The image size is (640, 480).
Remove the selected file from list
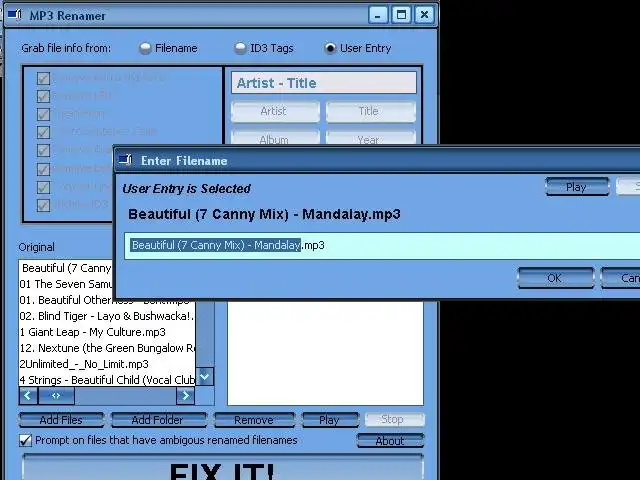pos(254,420)
